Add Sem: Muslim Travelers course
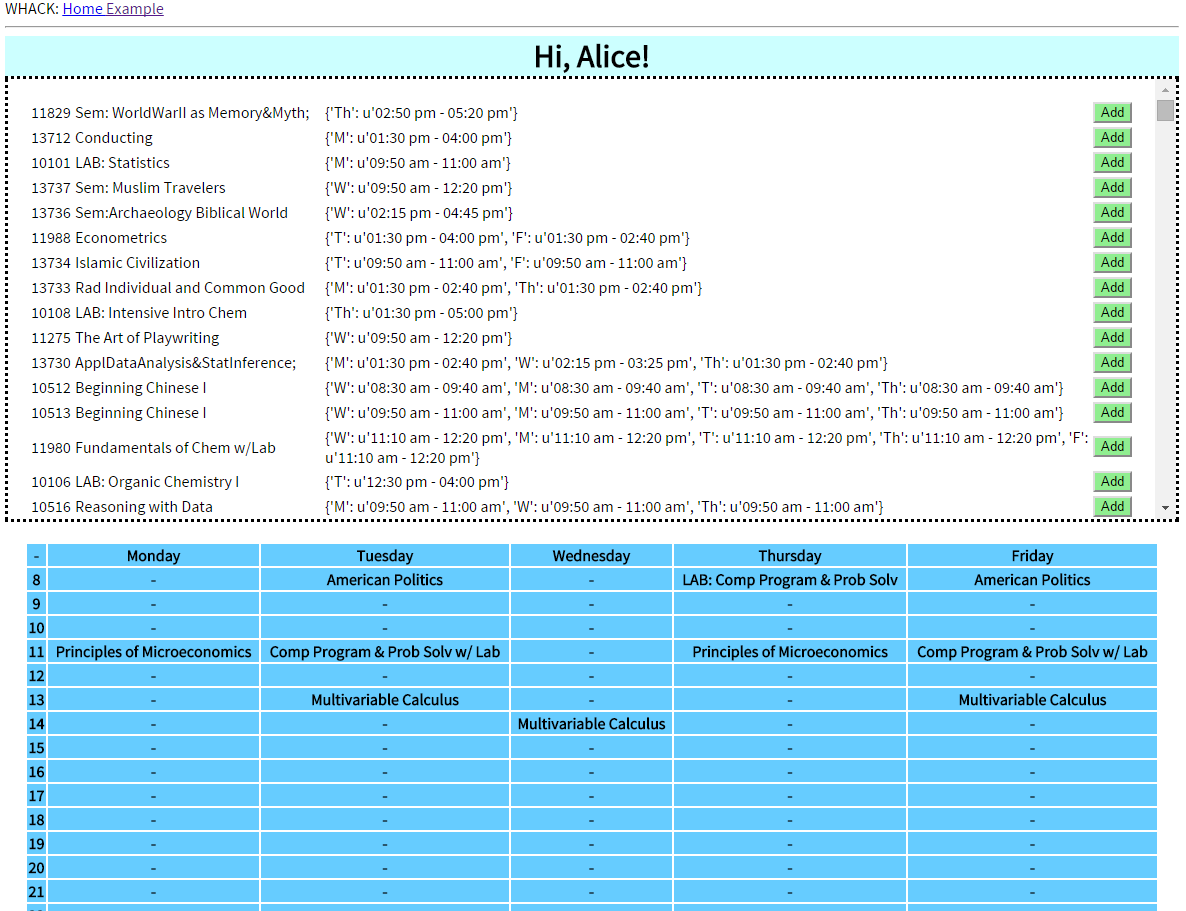 click(x=1112, y=188)
